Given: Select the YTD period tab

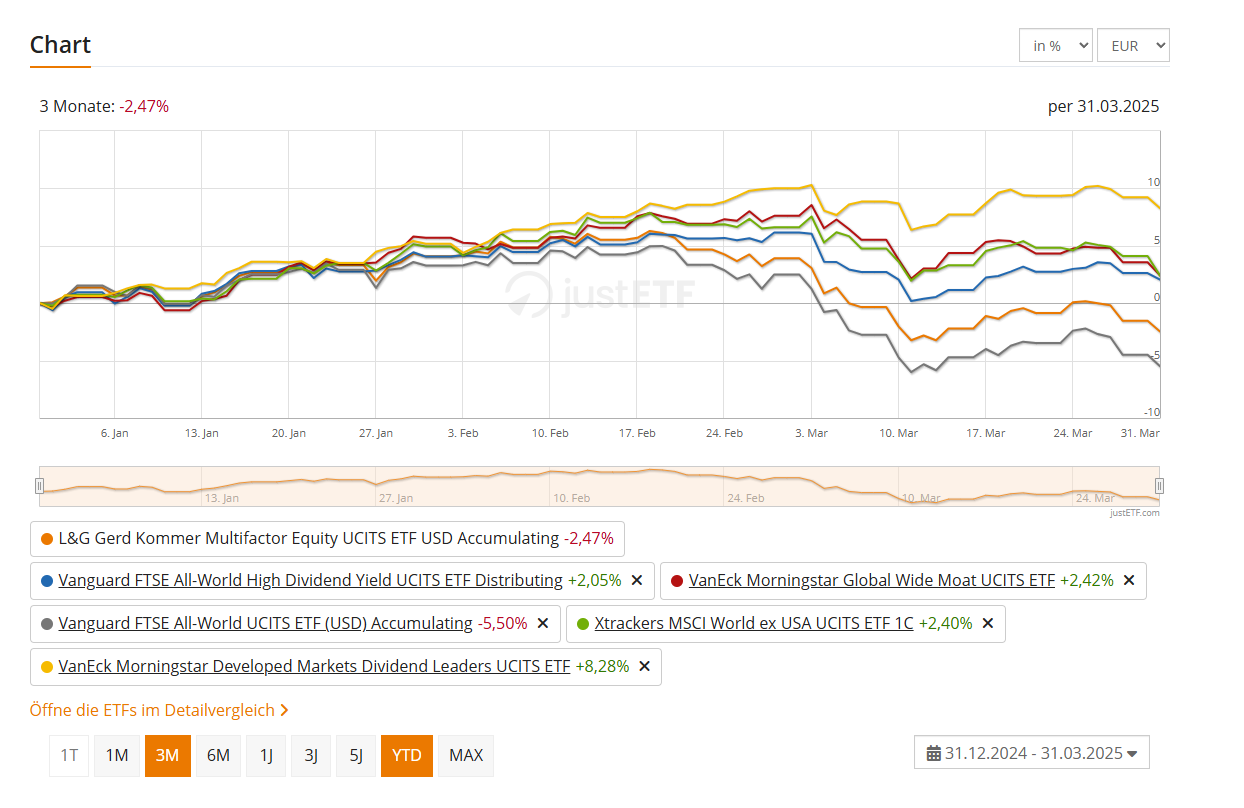Looking at the screenshot, I should coord(407,755).
